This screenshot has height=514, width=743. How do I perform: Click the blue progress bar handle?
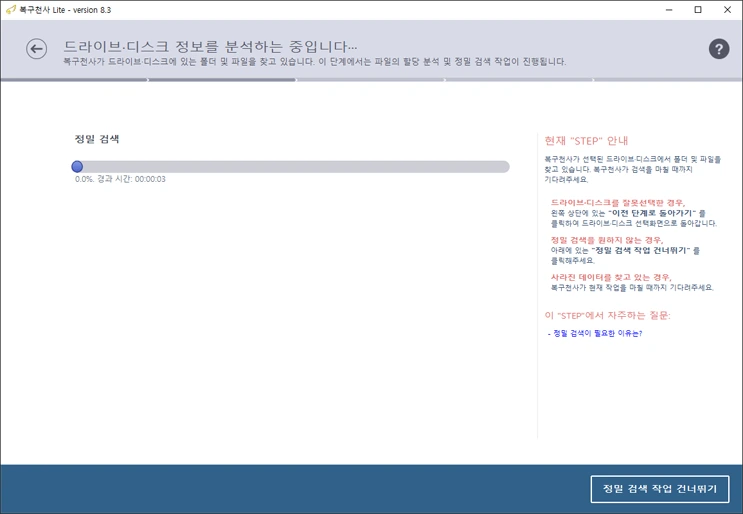coord(77,166)
